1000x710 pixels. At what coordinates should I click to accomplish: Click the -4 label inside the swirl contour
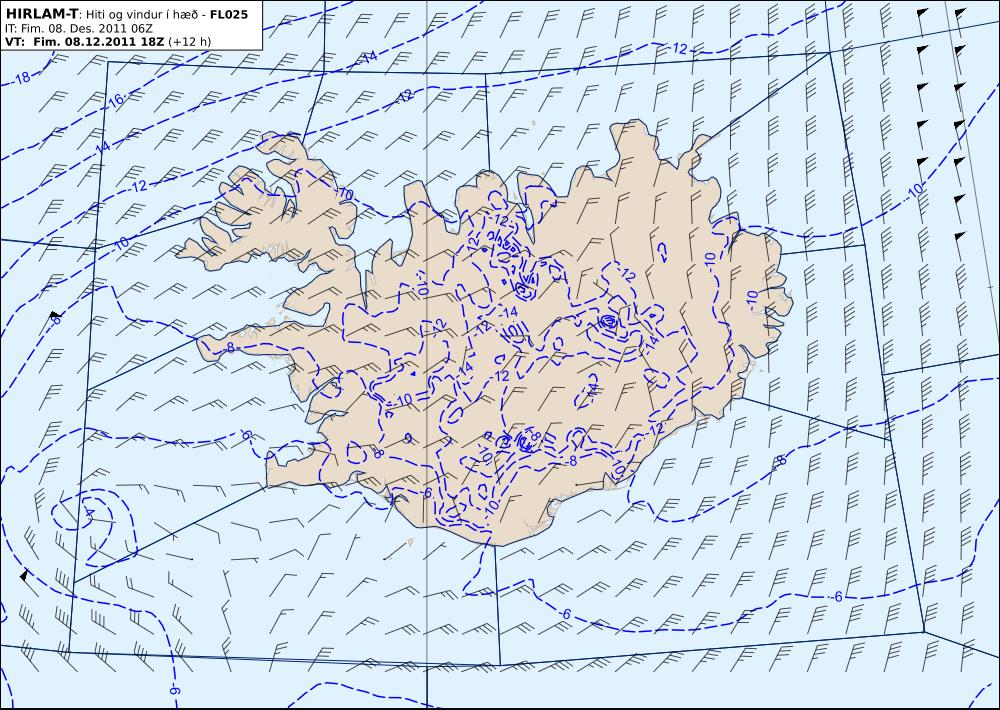(x=89, y=513)
